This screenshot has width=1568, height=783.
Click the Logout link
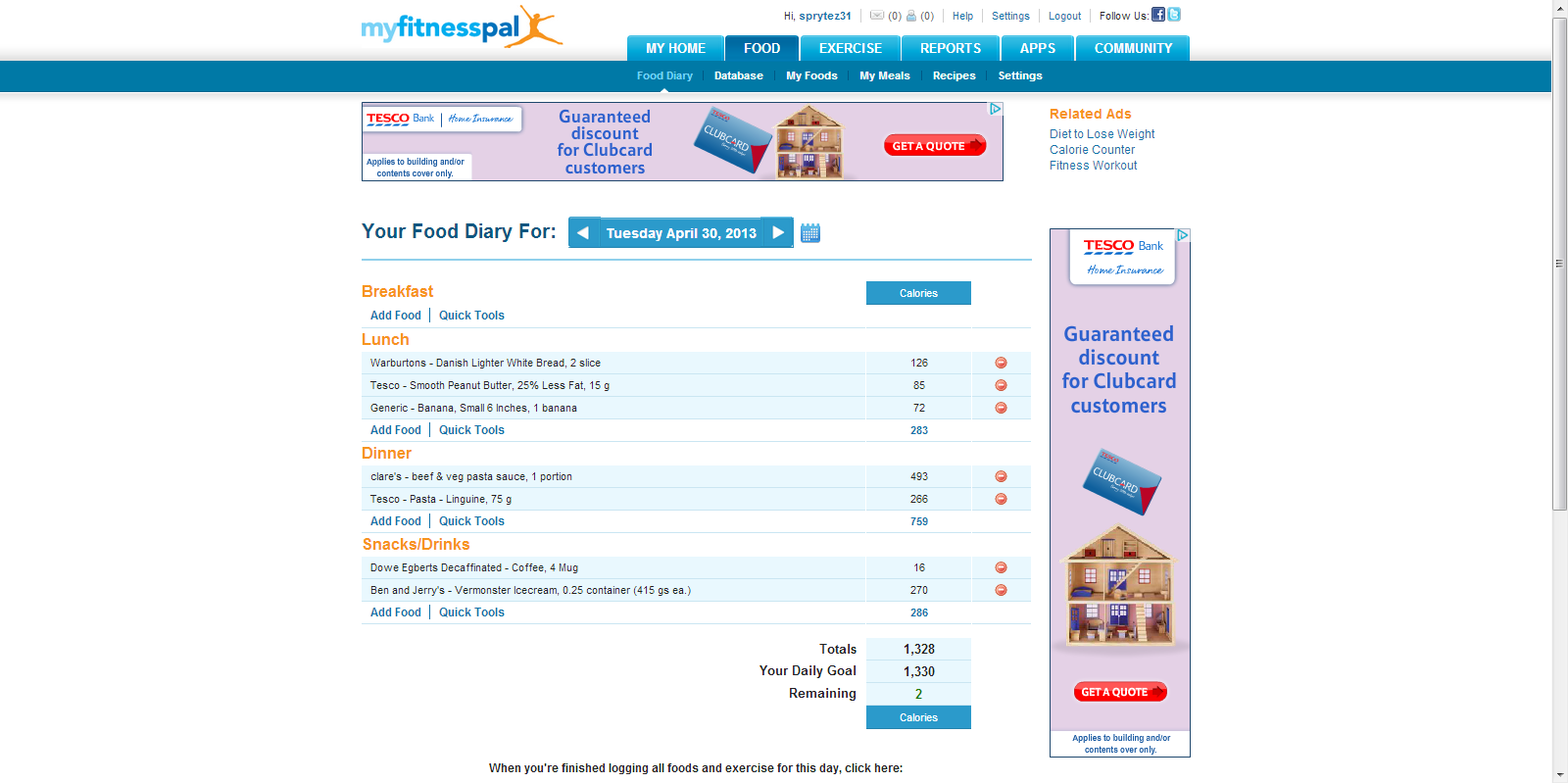[1064, 16]
